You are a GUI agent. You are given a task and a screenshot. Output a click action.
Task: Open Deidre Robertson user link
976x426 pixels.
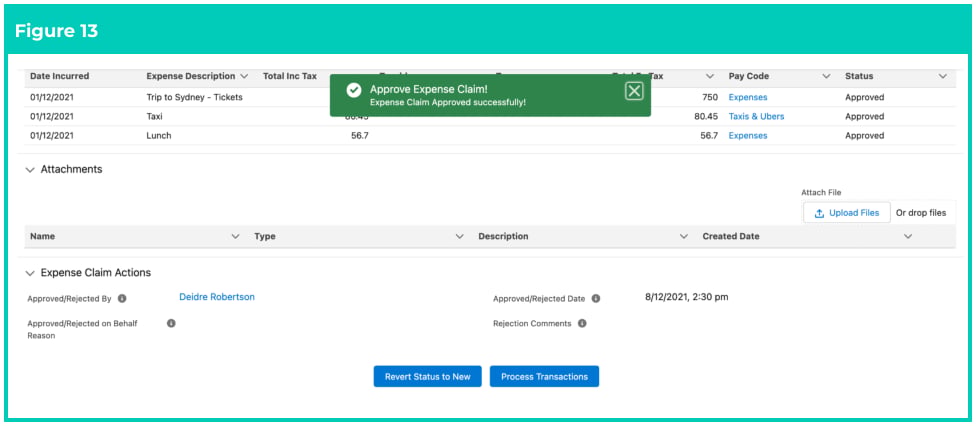217,297
